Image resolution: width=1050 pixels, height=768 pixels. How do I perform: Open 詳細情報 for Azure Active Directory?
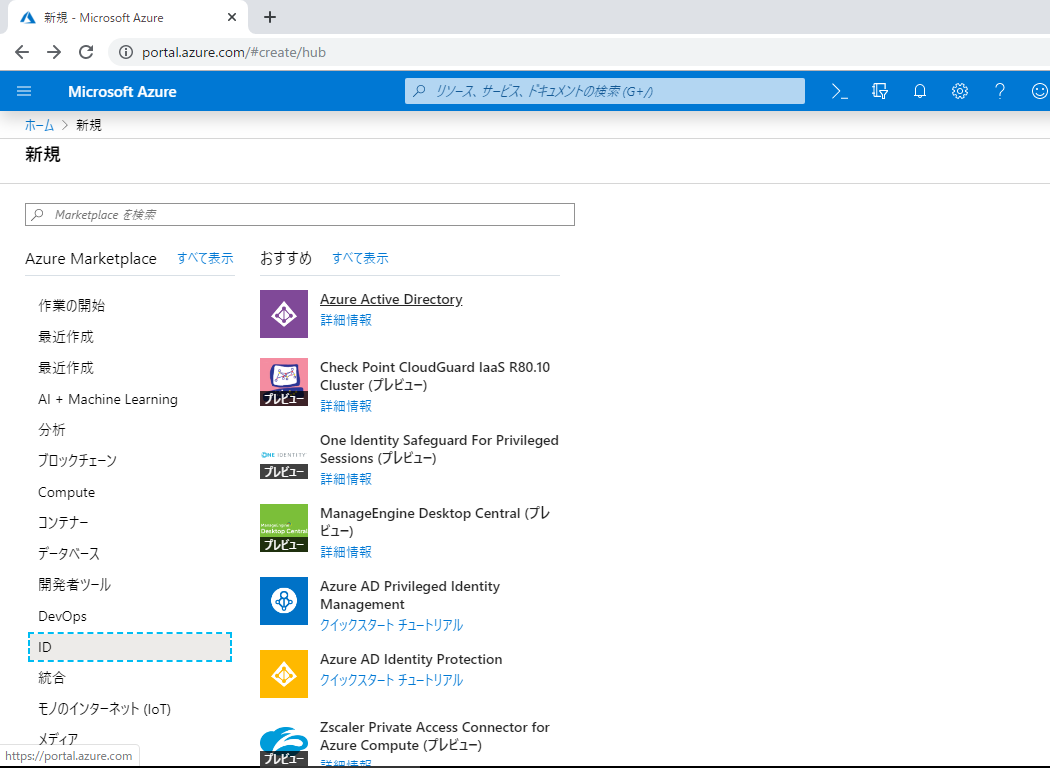coord(346,320)
